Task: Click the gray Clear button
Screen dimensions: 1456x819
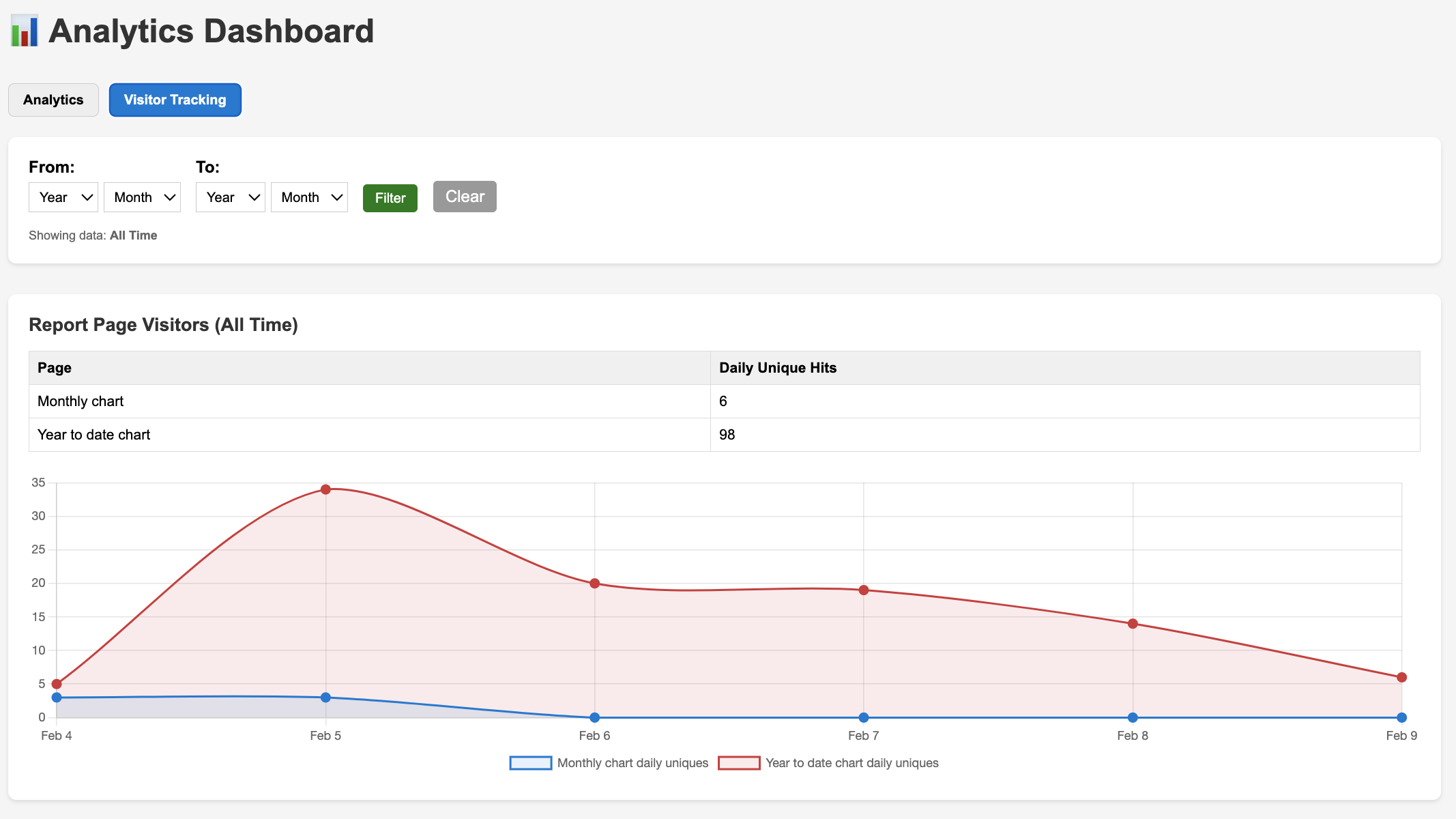Action: 465,197
